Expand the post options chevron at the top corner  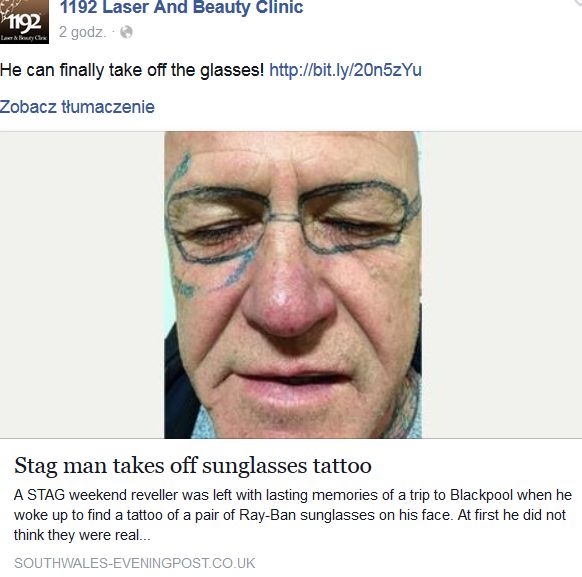coord(577,3)
